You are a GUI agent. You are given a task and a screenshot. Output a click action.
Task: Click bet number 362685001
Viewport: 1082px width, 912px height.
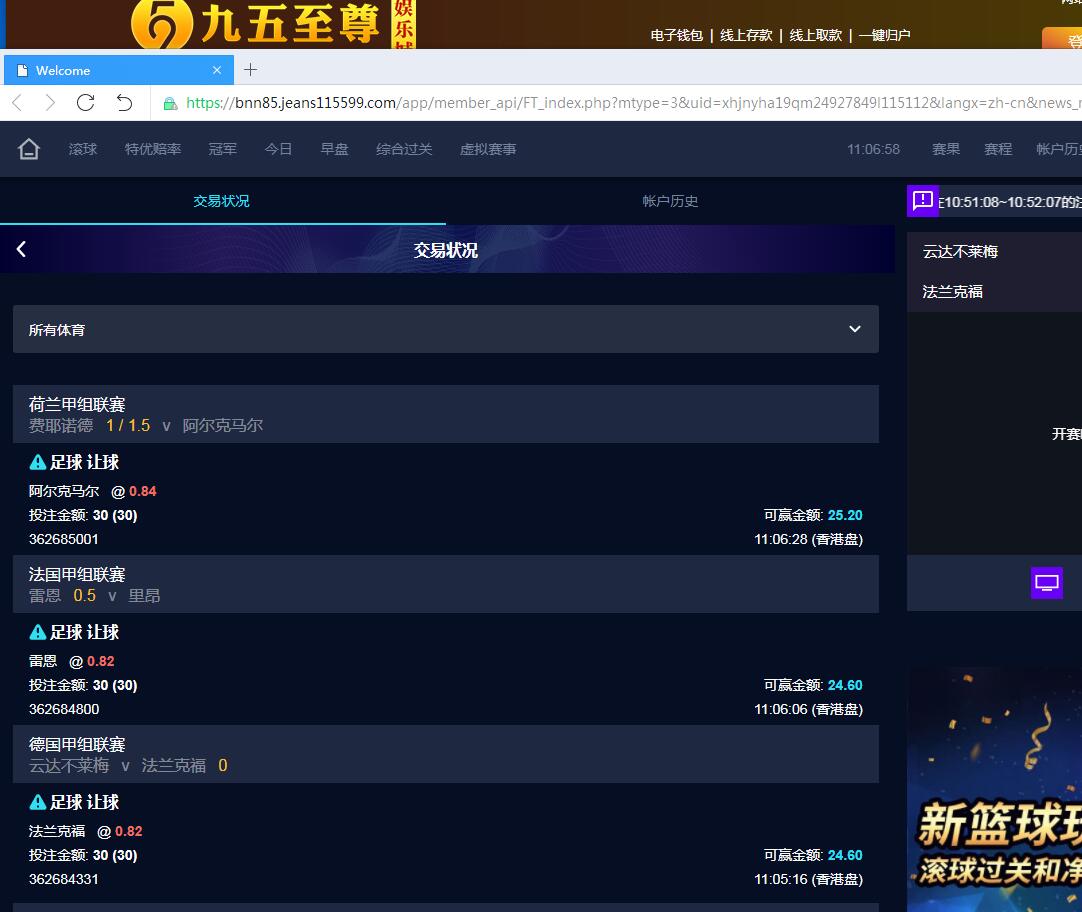point(63,539)
